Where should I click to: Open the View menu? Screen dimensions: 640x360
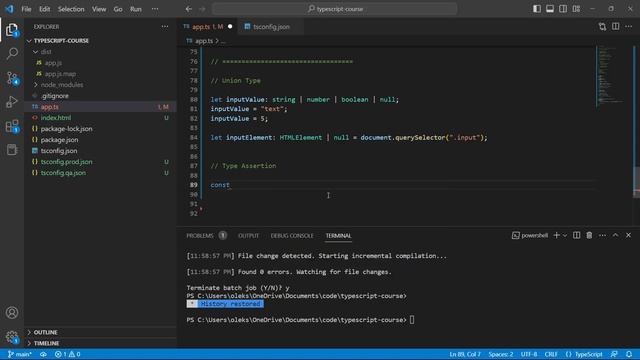click(99, 9)
